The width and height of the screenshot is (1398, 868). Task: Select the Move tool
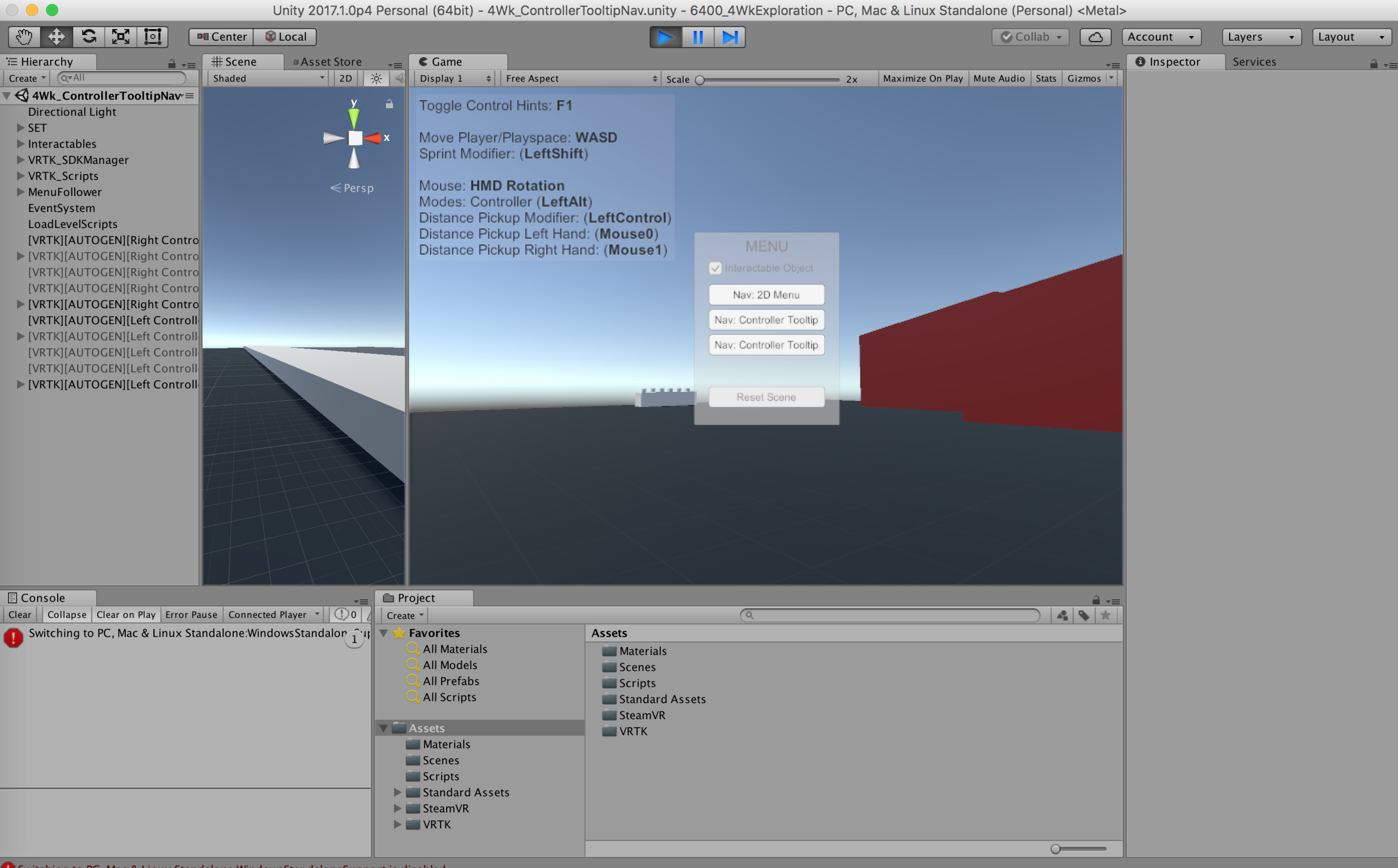(x=56, y=37)
